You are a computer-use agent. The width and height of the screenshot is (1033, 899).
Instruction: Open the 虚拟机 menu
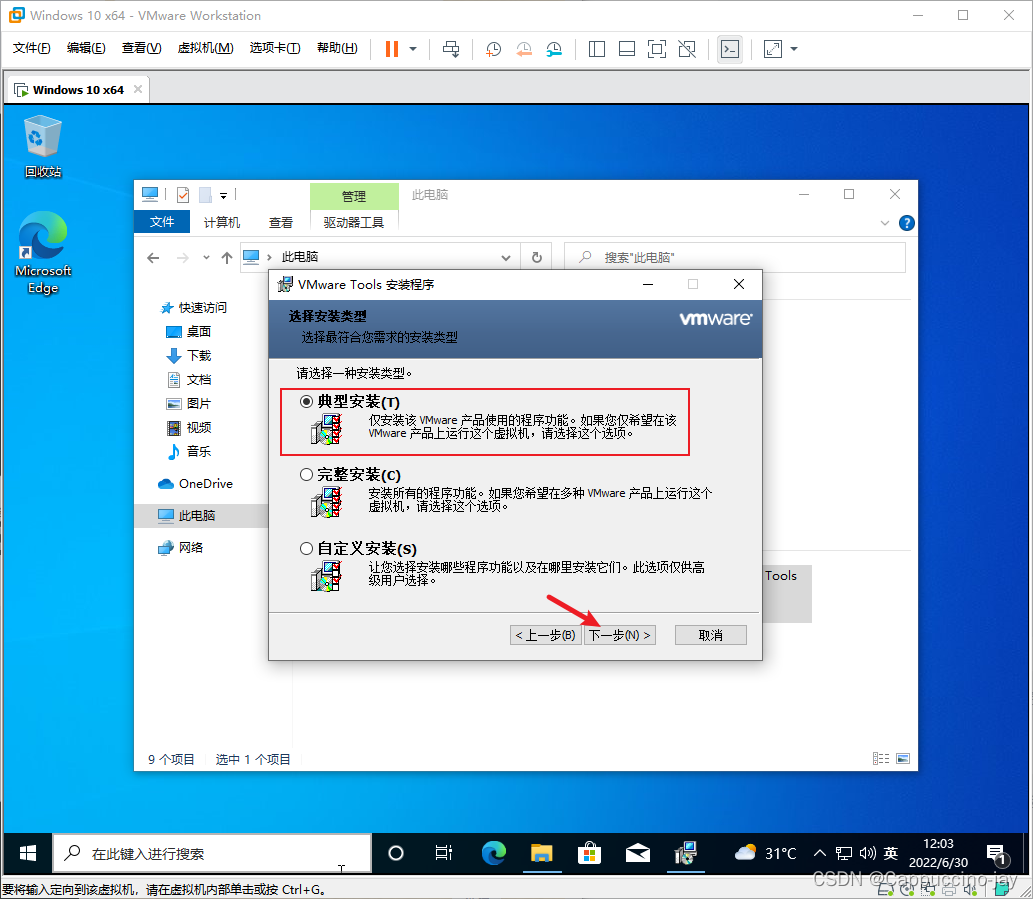point(205,46)
